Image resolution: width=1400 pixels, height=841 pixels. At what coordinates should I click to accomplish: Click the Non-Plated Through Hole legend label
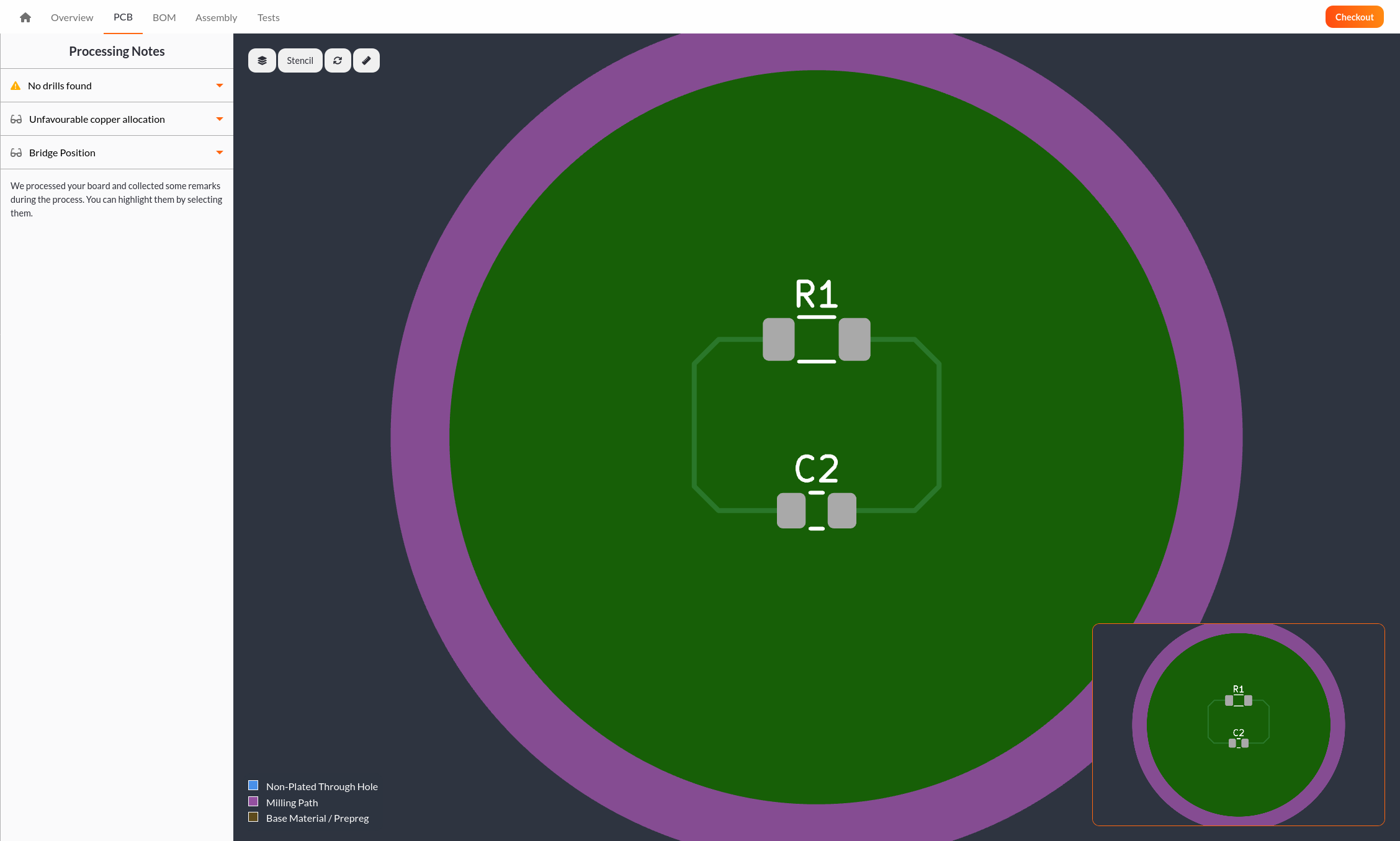[322, 786]
